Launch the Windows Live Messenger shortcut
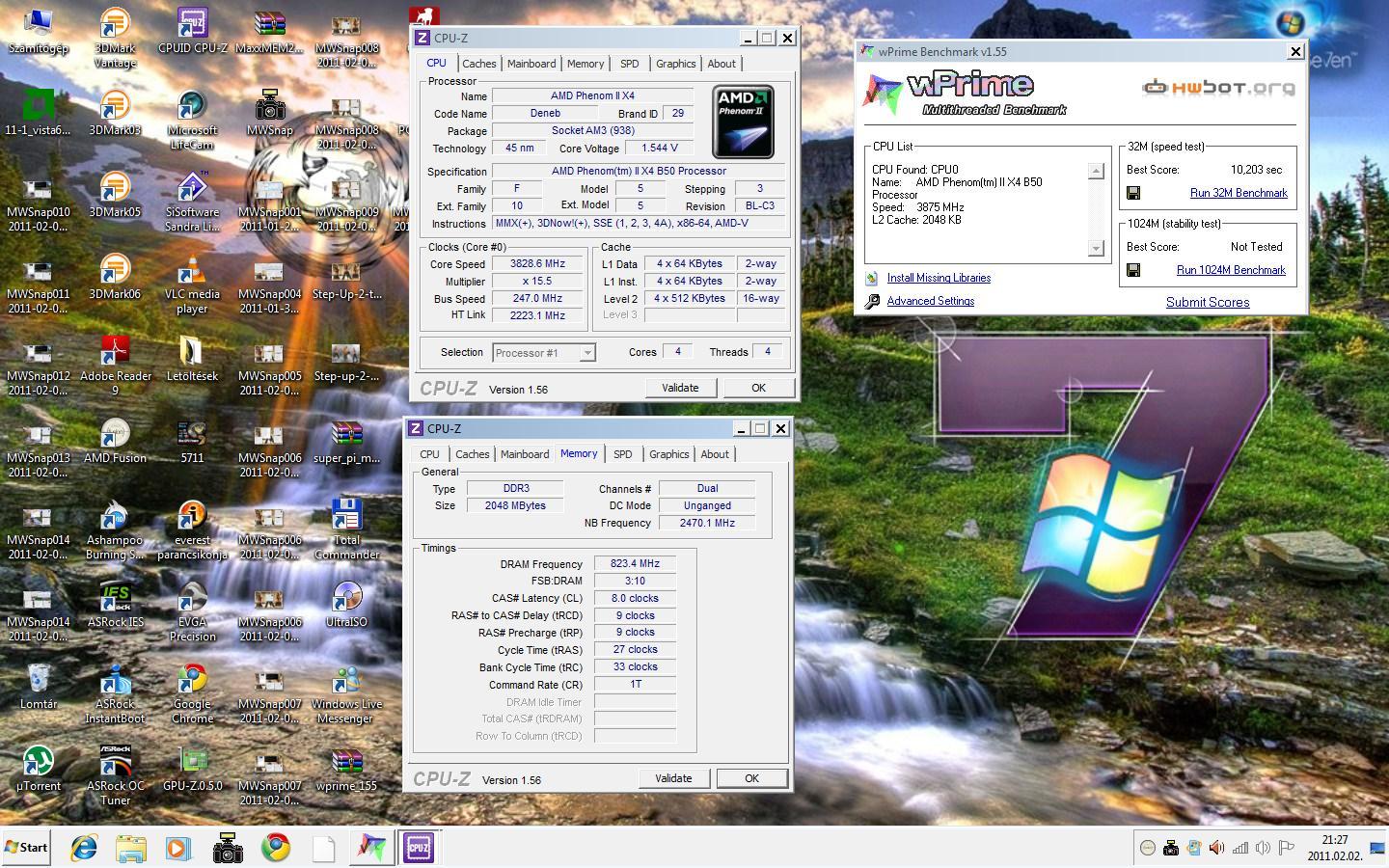Screen dimensions: 1389x868 tap(346, 692)
